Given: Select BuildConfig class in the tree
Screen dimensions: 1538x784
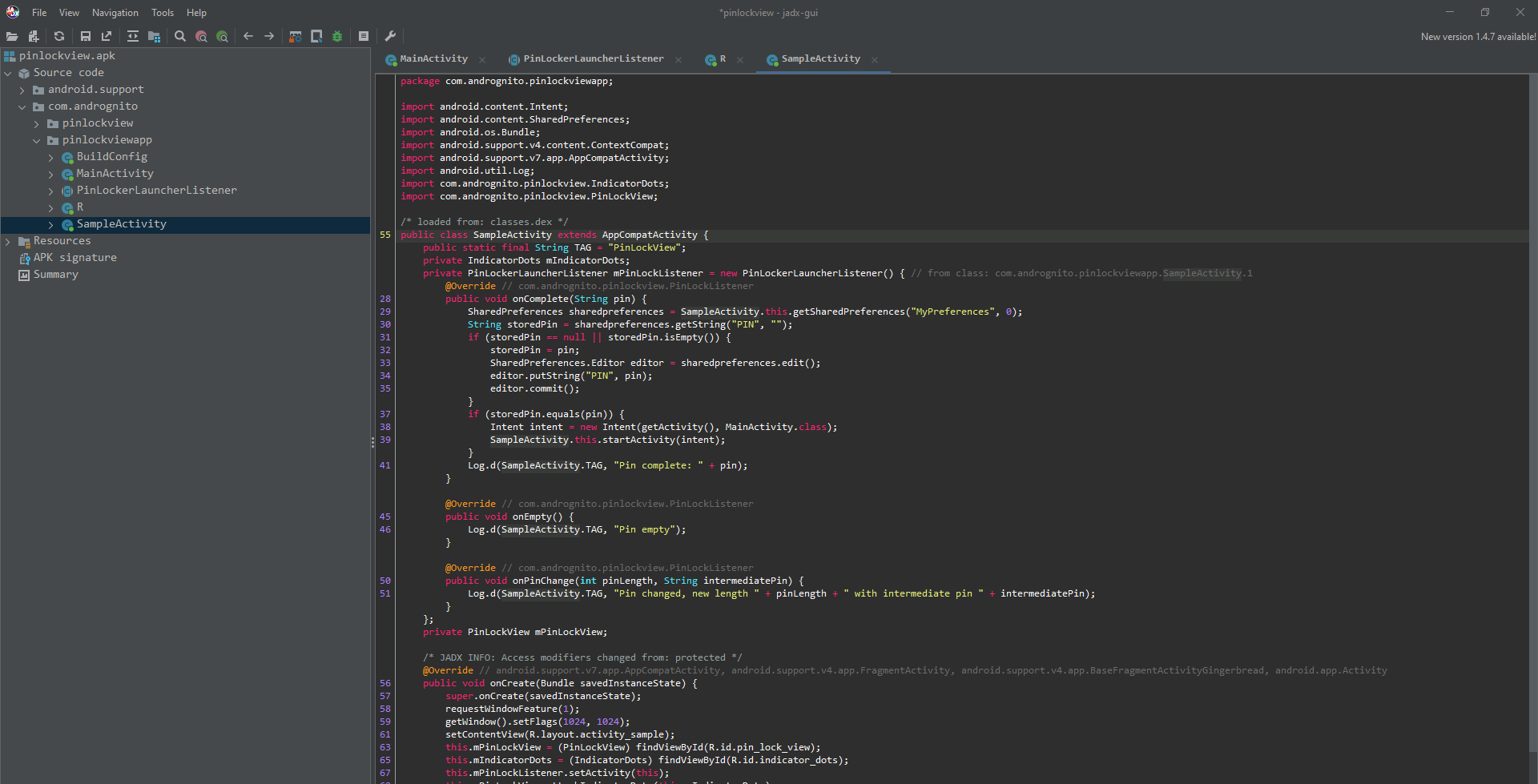Looking at the screenshot, I should tap(111, 157).
